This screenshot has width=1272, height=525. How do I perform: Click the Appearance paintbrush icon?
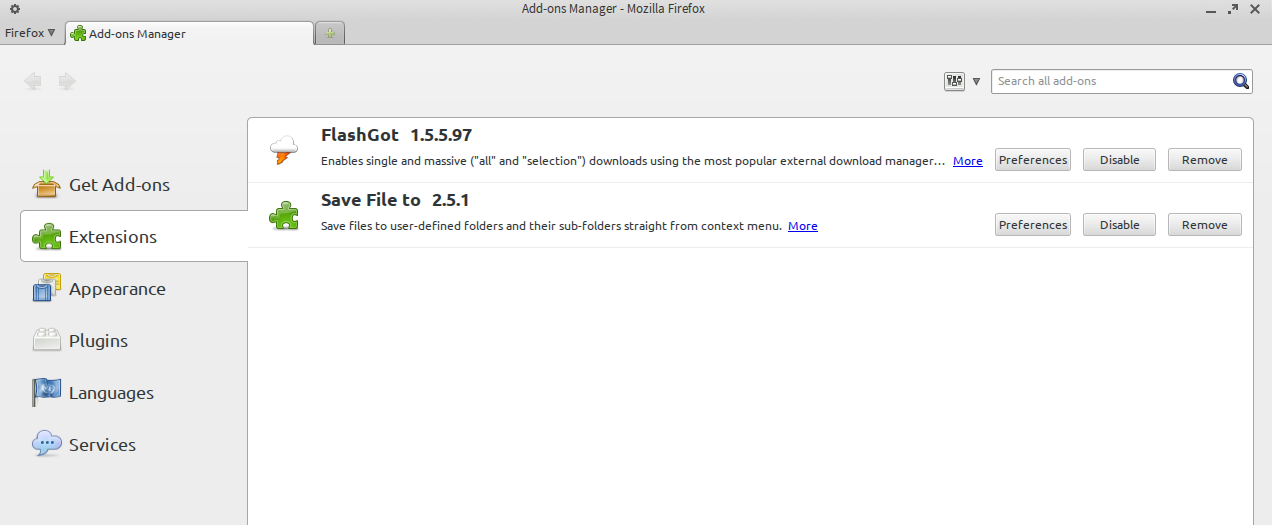coord(47,289)
